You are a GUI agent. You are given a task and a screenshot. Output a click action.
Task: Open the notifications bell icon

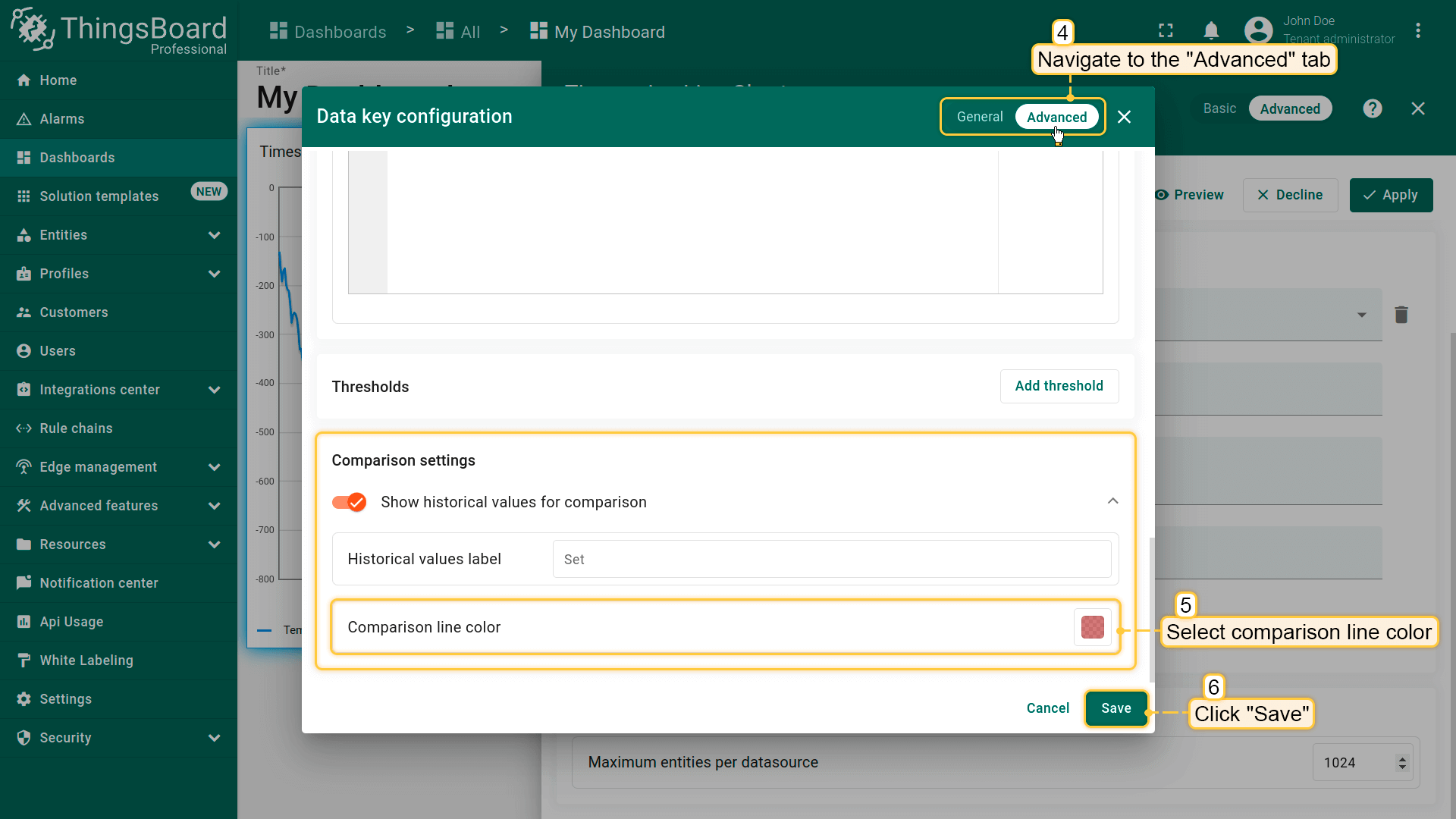pyautogui.click(x=1211, y=31)
